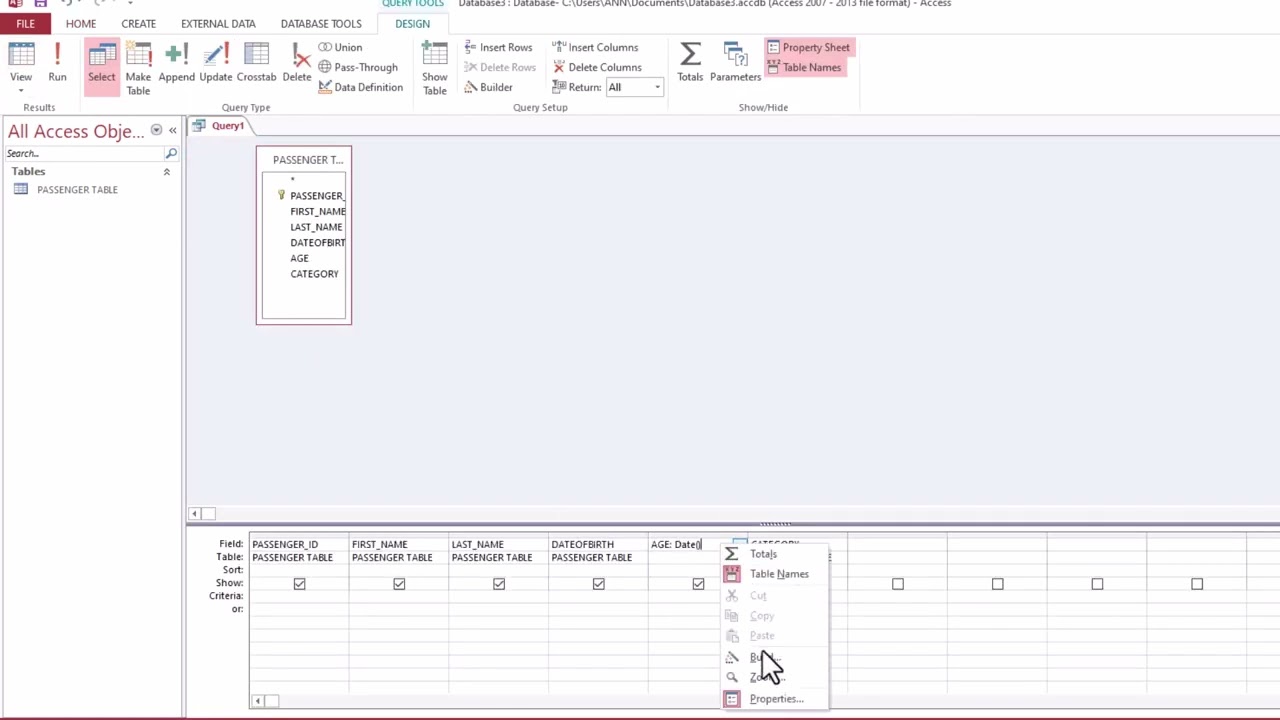Open the View button in the ribbon

21,67
